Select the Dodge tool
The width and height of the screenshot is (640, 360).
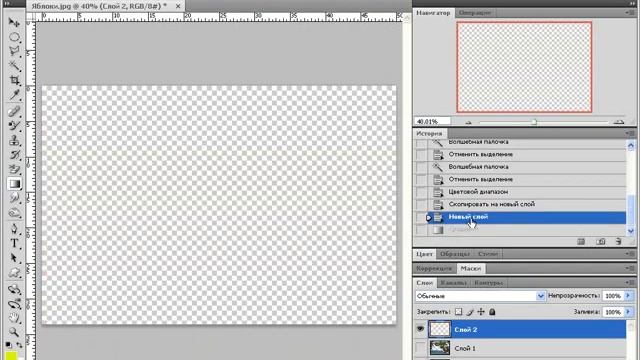(14, 213)
